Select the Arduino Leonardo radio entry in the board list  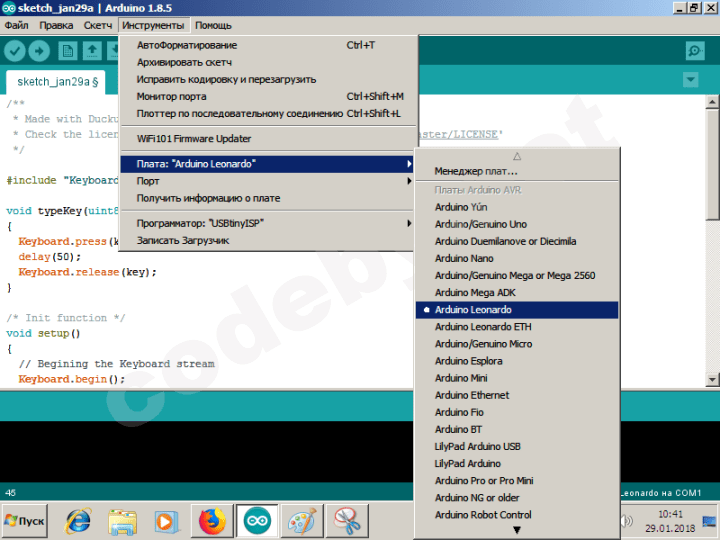coord(517,309)
